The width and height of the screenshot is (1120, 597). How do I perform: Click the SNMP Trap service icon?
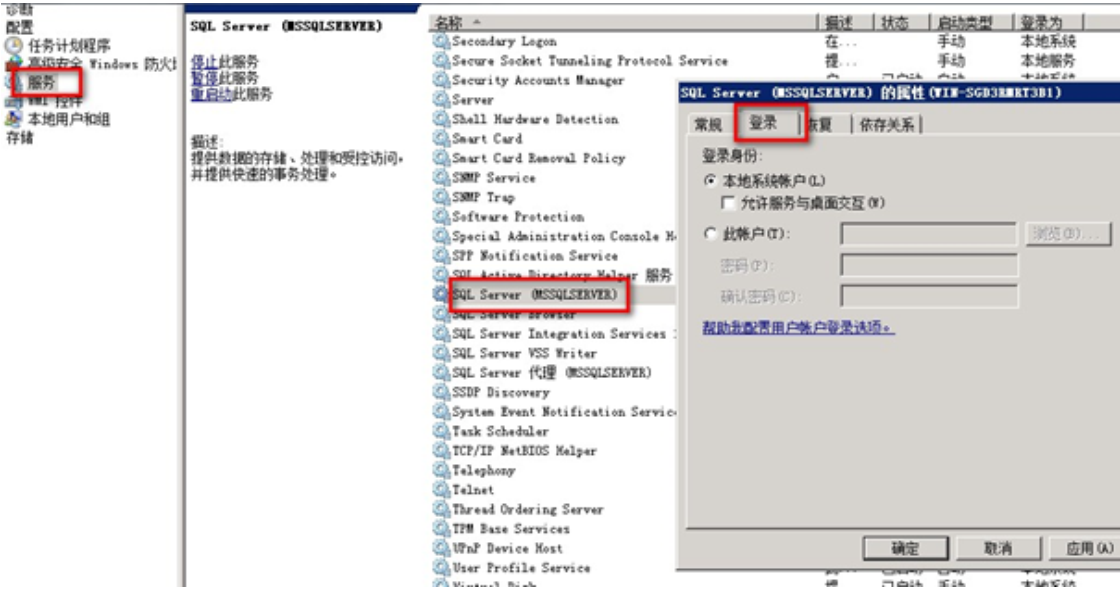point(441,197)
